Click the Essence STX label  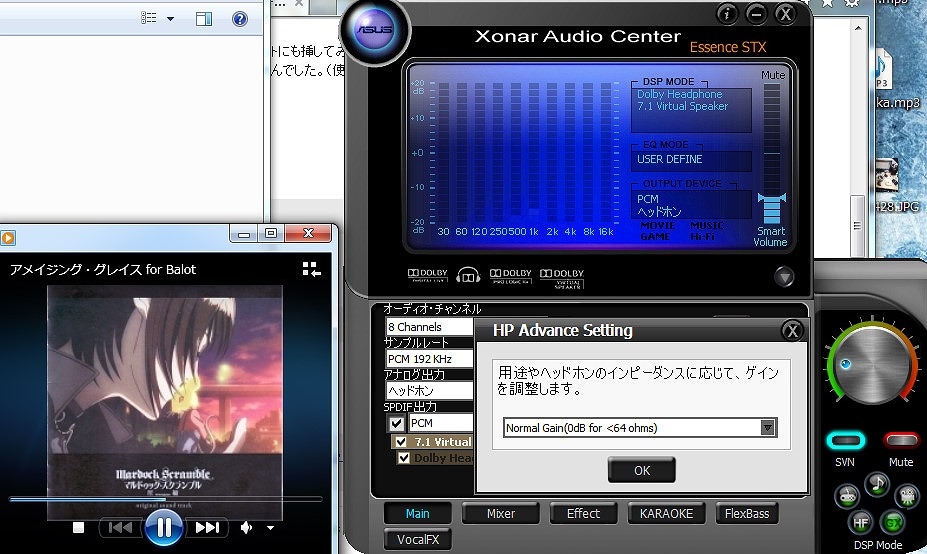point(728,47)
